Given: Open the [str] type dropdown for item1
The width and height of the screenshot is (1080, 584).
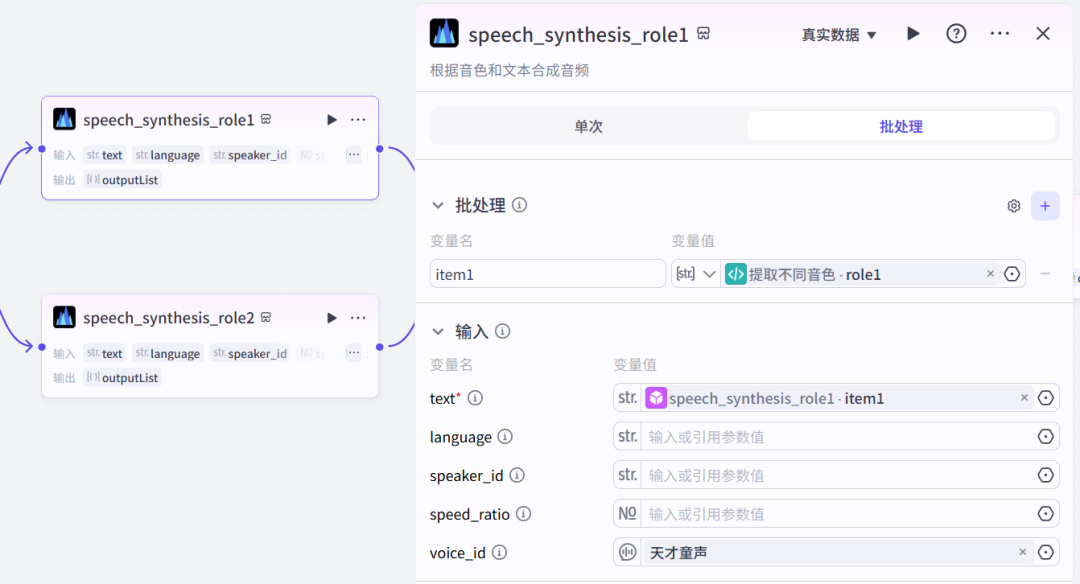Looking at the screenshot, I should click(695, 273).
